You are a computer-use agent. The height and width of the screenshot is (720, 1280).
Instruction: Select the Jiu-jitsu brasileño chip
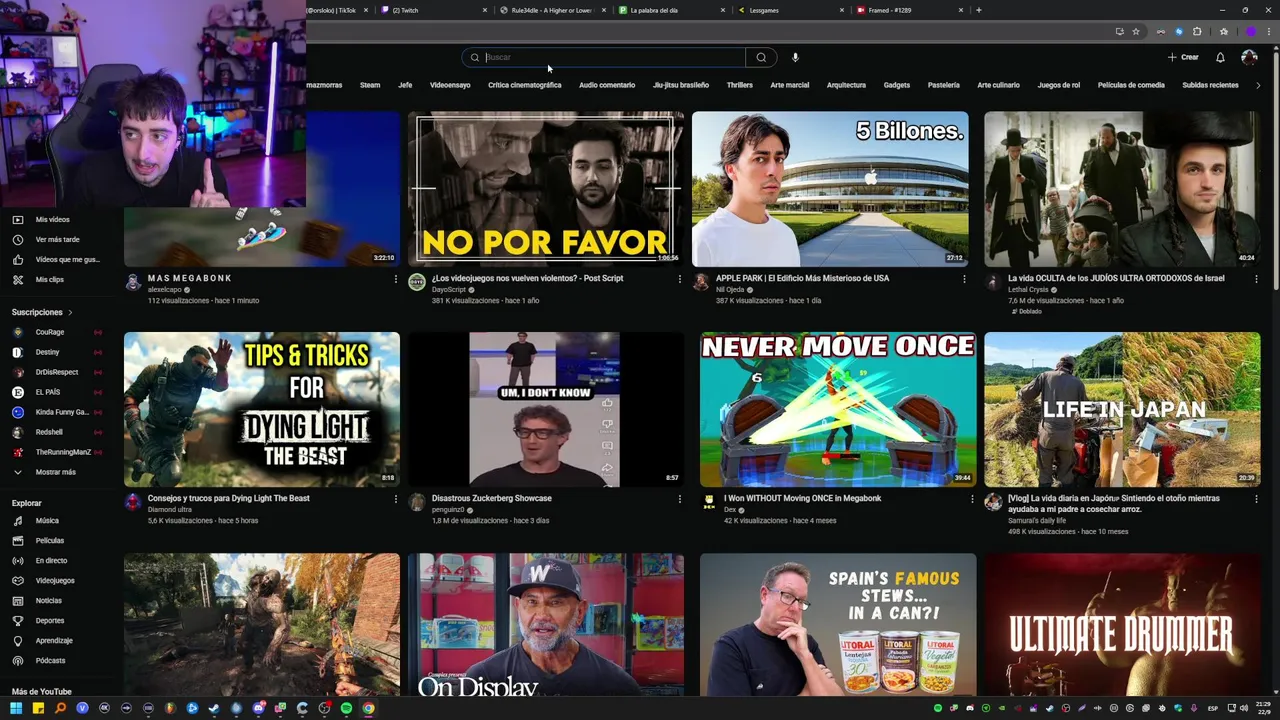pos(681,85)
